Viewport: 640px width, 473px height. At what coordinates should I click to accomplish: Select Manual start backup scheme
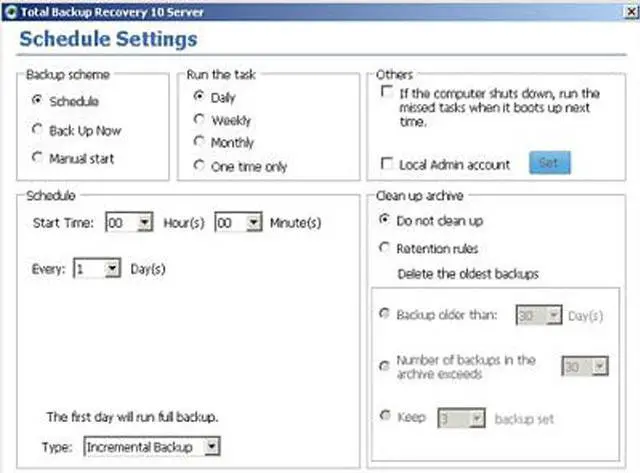(38, 158)
